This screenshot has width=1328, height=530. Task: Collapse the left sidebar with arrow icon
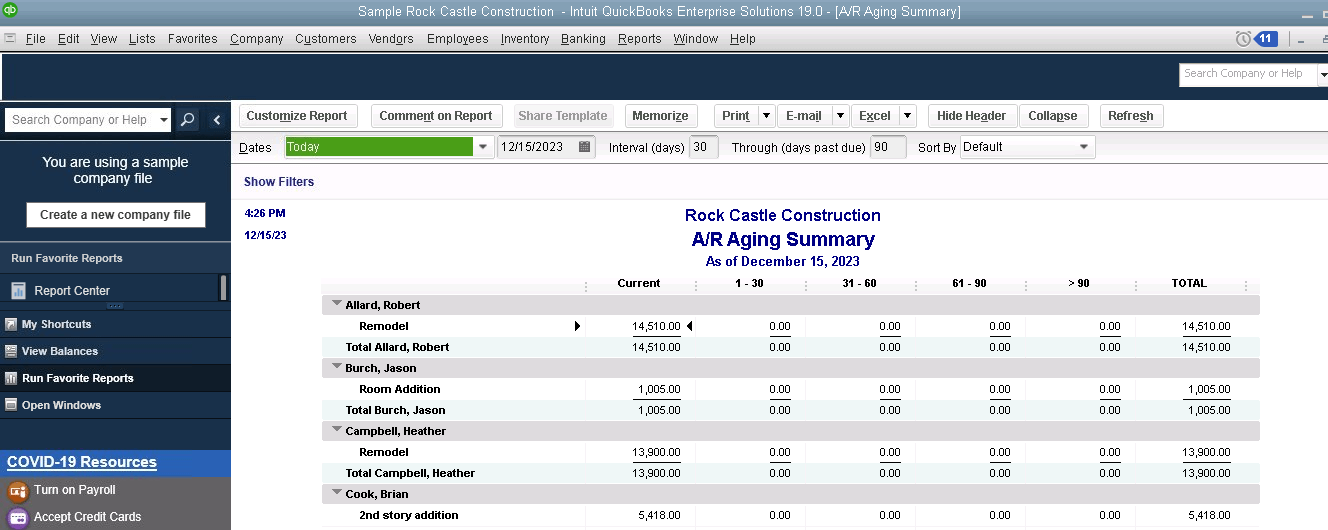[x=217, y=120]
